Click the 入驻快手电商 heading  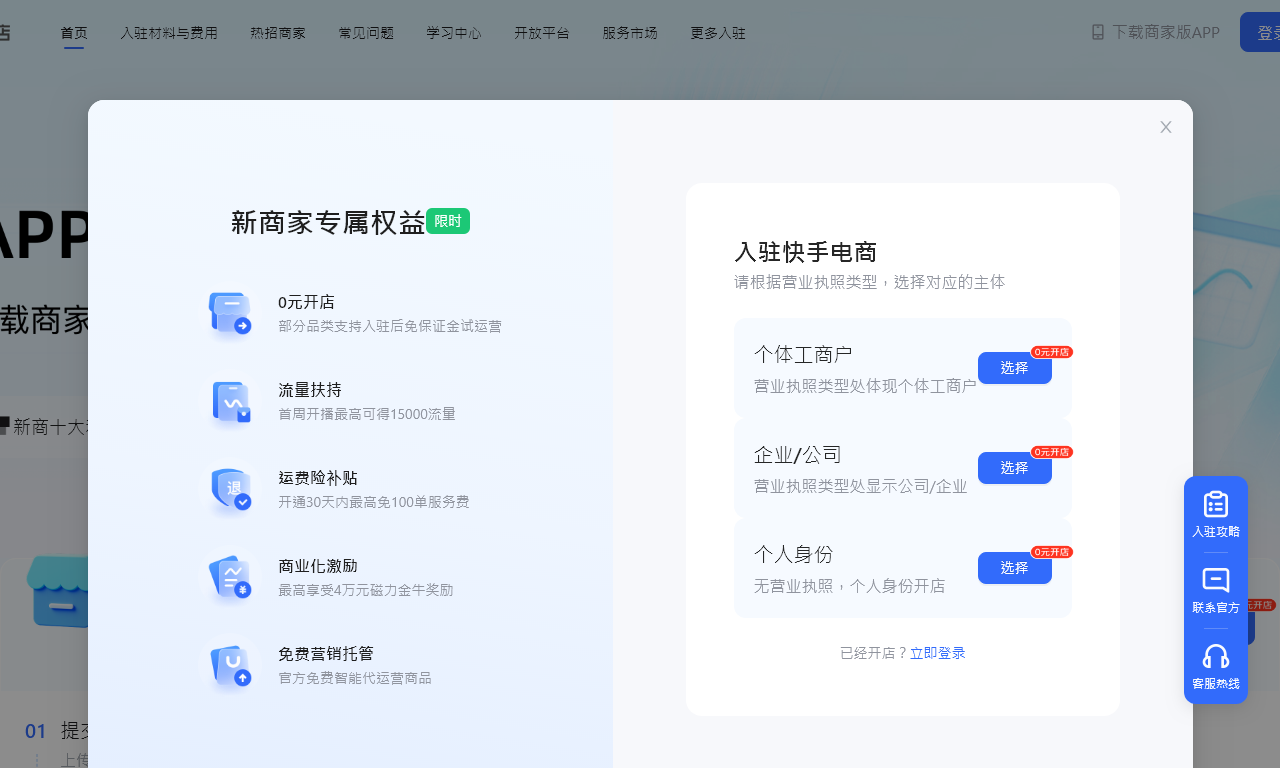(806, 252)
